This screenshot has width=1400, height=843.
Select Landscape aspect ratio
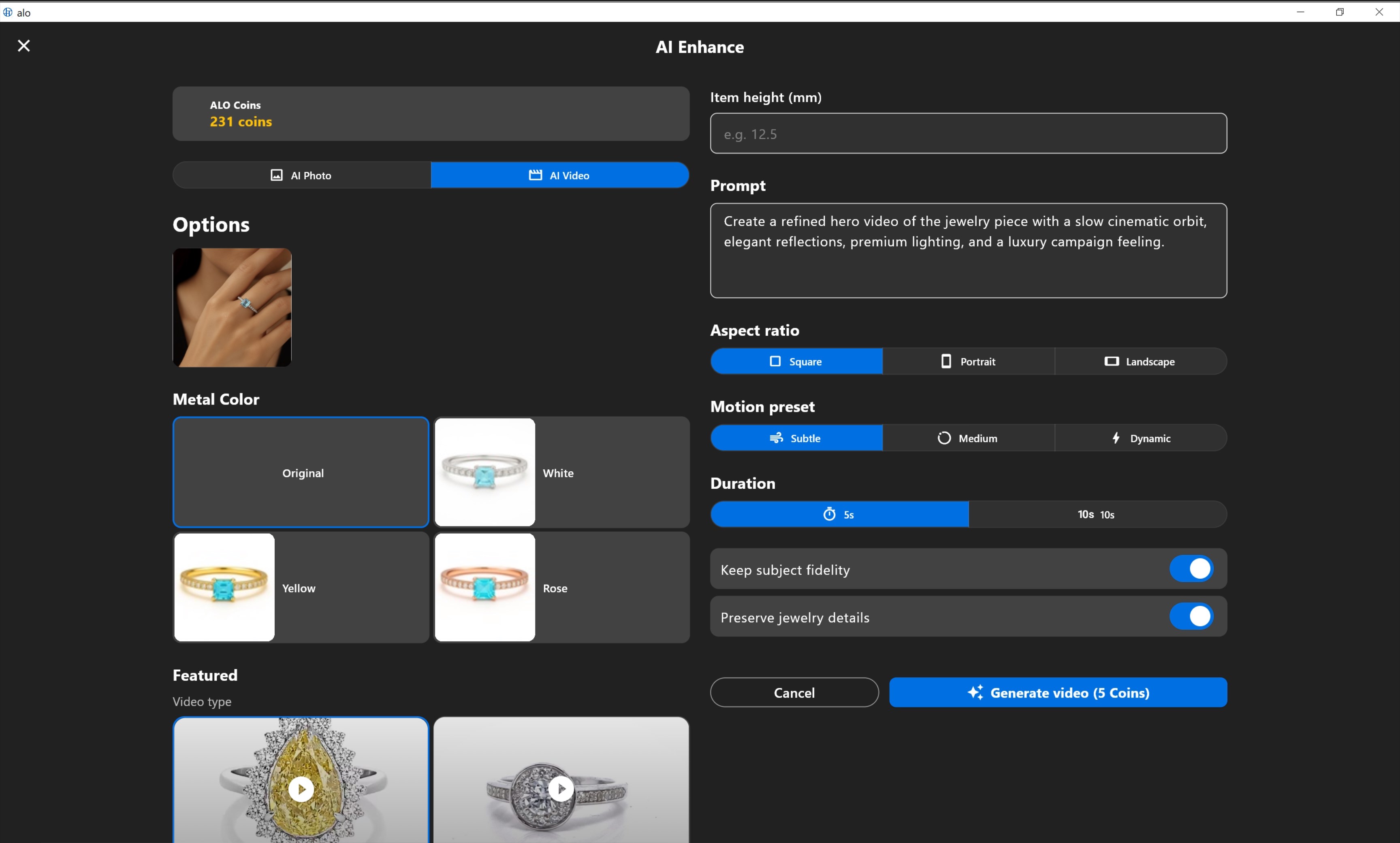(1140, 361)
